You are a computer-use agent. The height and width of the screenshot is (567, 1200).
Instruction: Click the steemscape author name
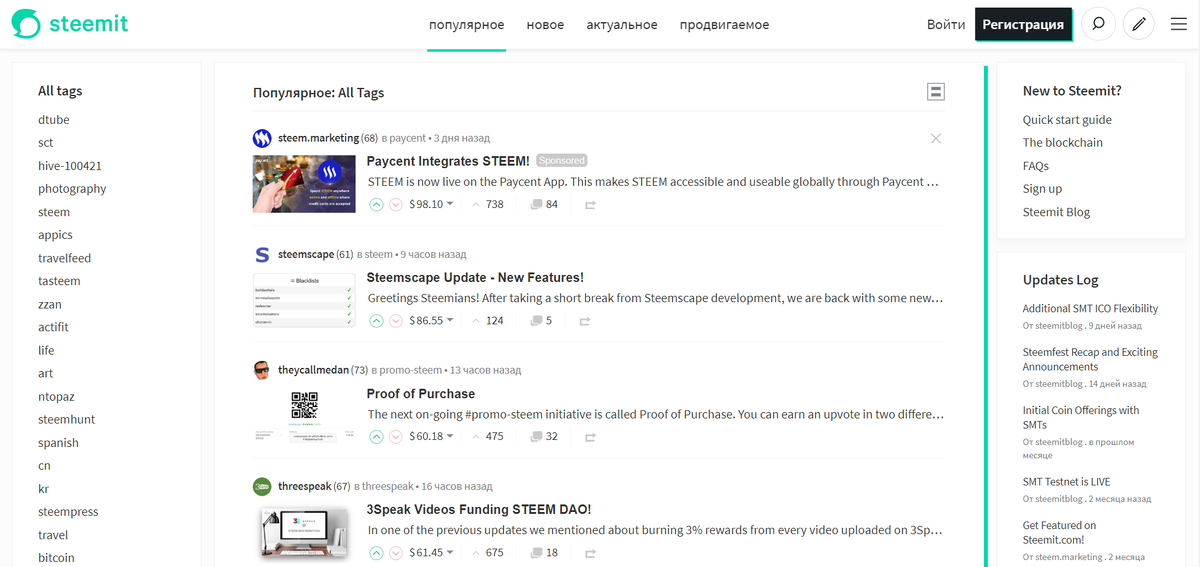click(306, 254)
